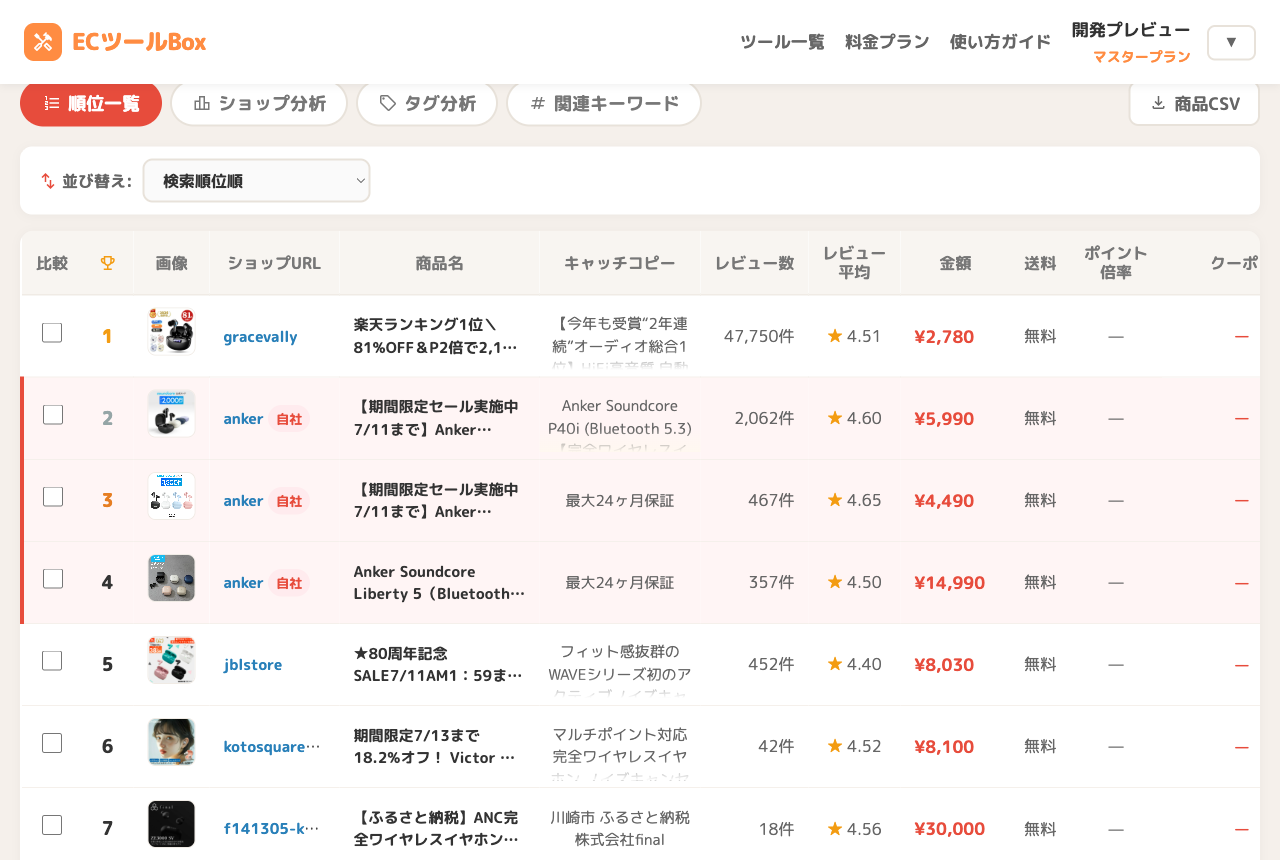This screenshot has width=1280, height=860.
Task: Click the product name Anker Soundcore Liberty 5
Action: [440, 582]
